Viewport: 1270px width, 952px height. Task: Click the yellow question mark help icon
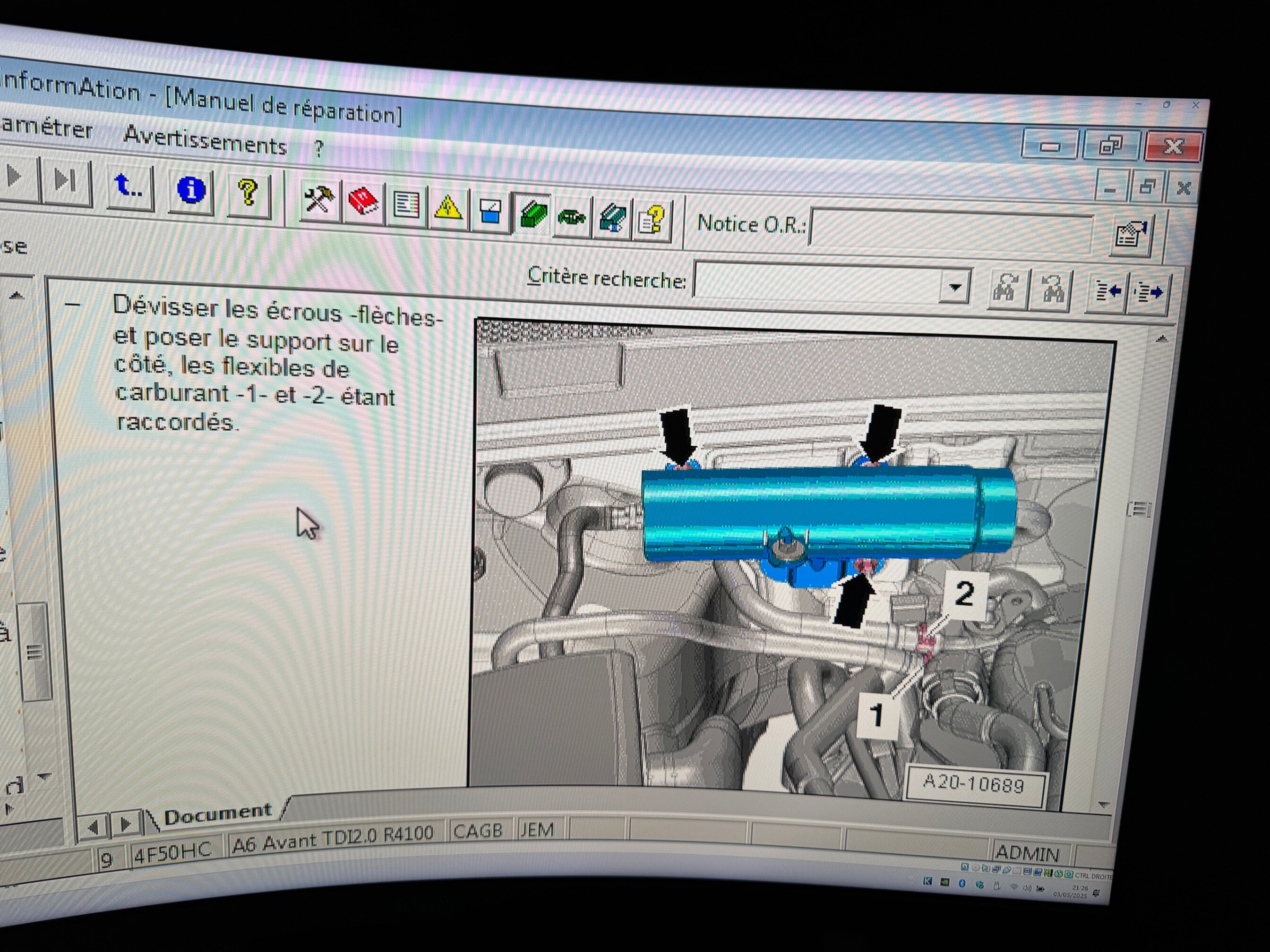click(x=248, y=192)
